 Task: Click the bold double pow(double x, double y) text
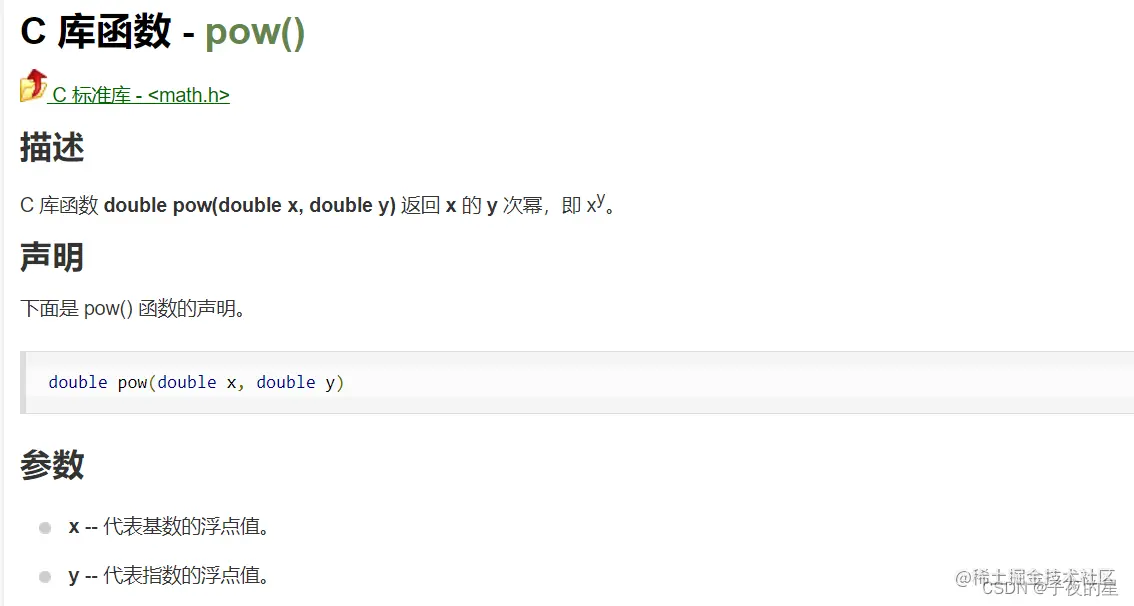pyautogui.click(x=250, y=205)
